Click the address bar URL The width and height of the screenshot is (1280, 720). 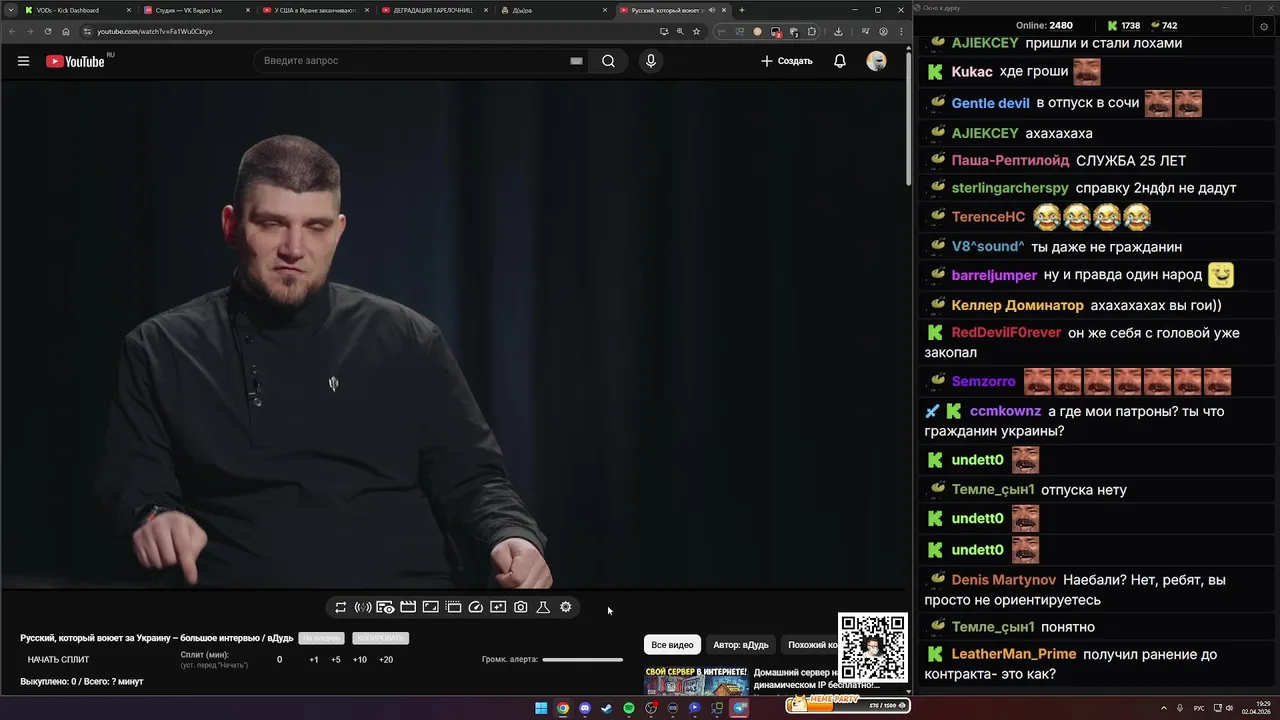tap(155, 31)
